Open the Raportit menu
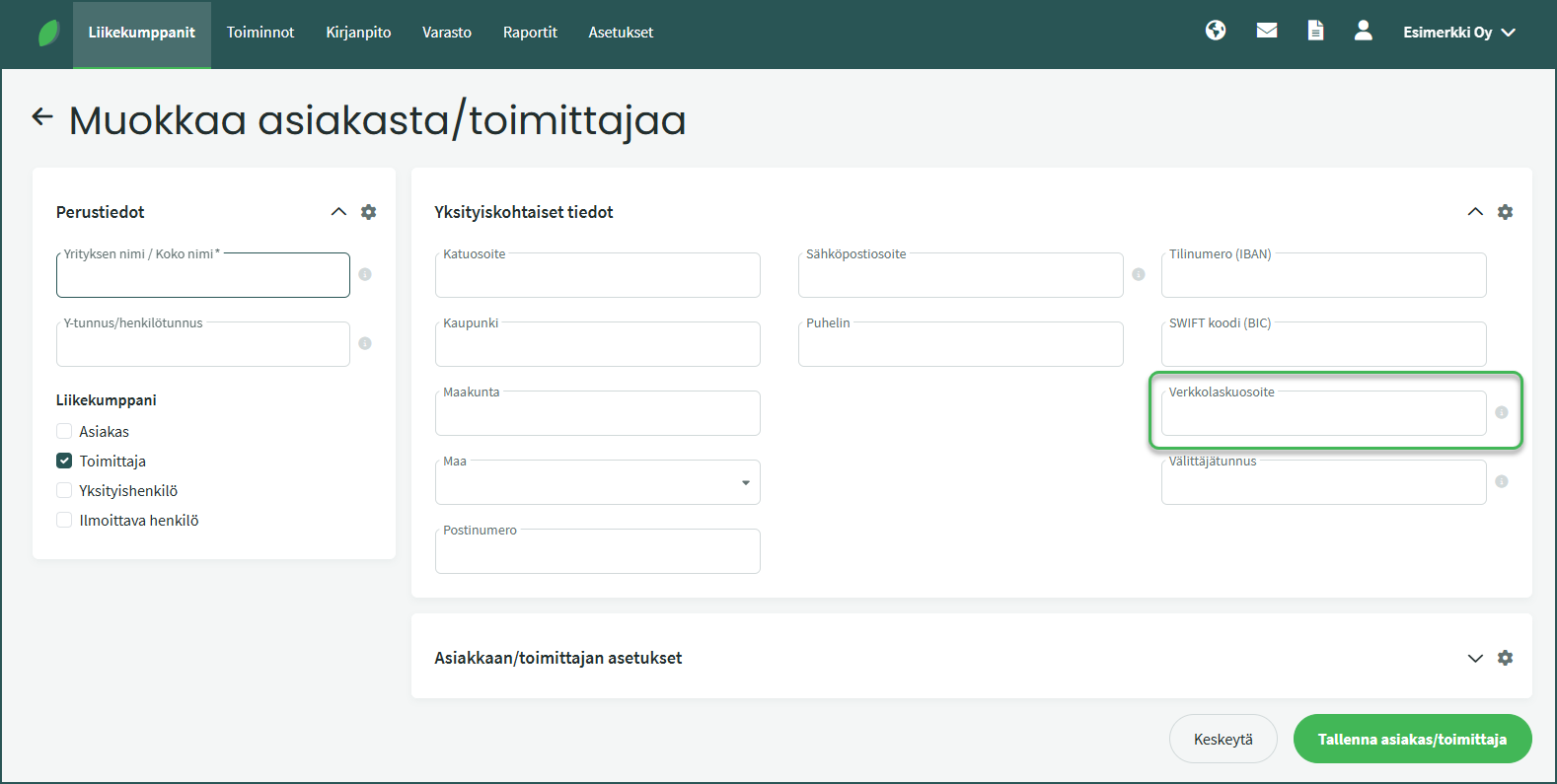Image resolution: width=1557 pixels, height=784 pixels. point(530,33)
